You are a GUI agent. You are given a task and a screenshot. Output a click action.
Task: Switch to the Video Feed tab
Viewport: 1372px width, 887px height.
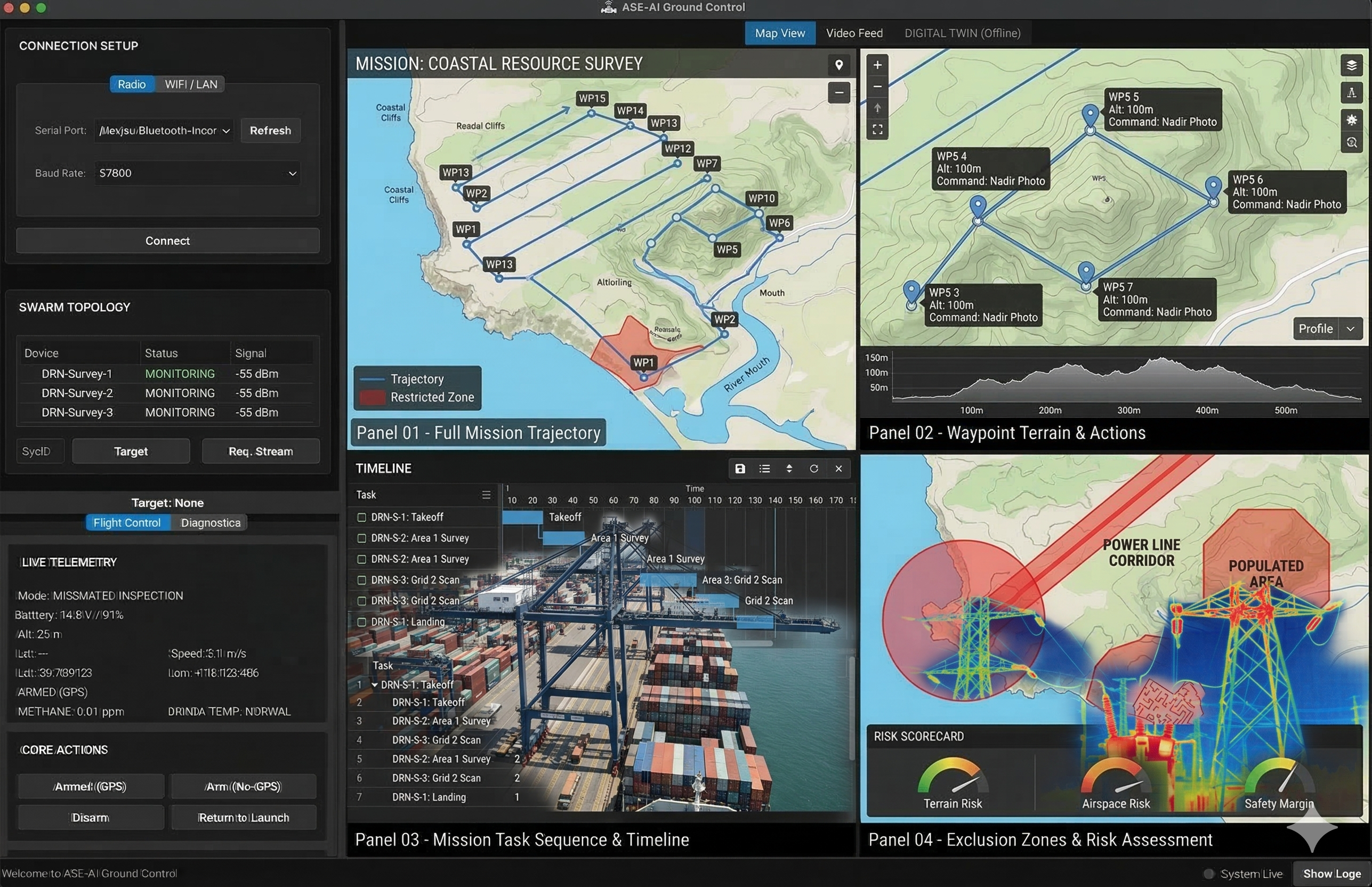point(854,33)
